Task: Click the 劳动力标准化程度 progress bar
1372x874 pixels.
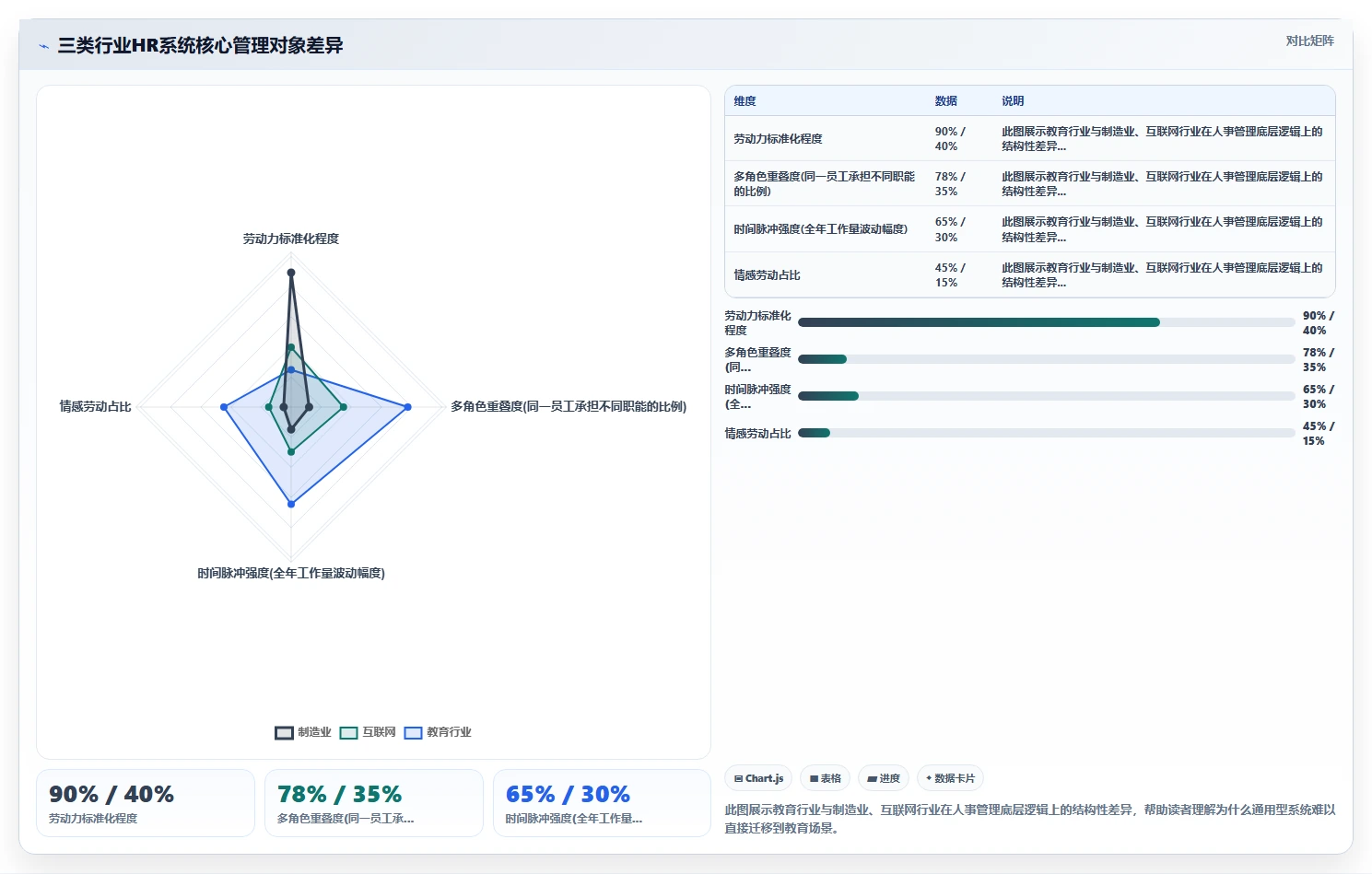Action: pyautogui.click(x=1046, y=322)
